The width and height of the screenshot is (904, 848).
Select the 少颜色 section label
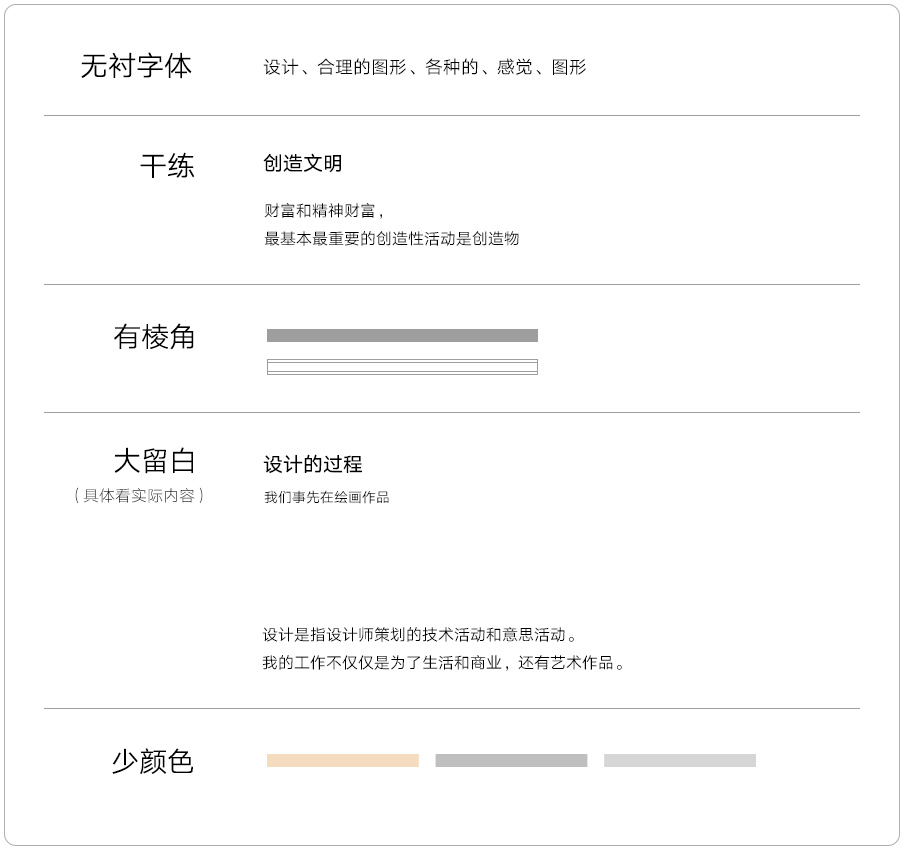pyautogui.click(x=153, y=762)
